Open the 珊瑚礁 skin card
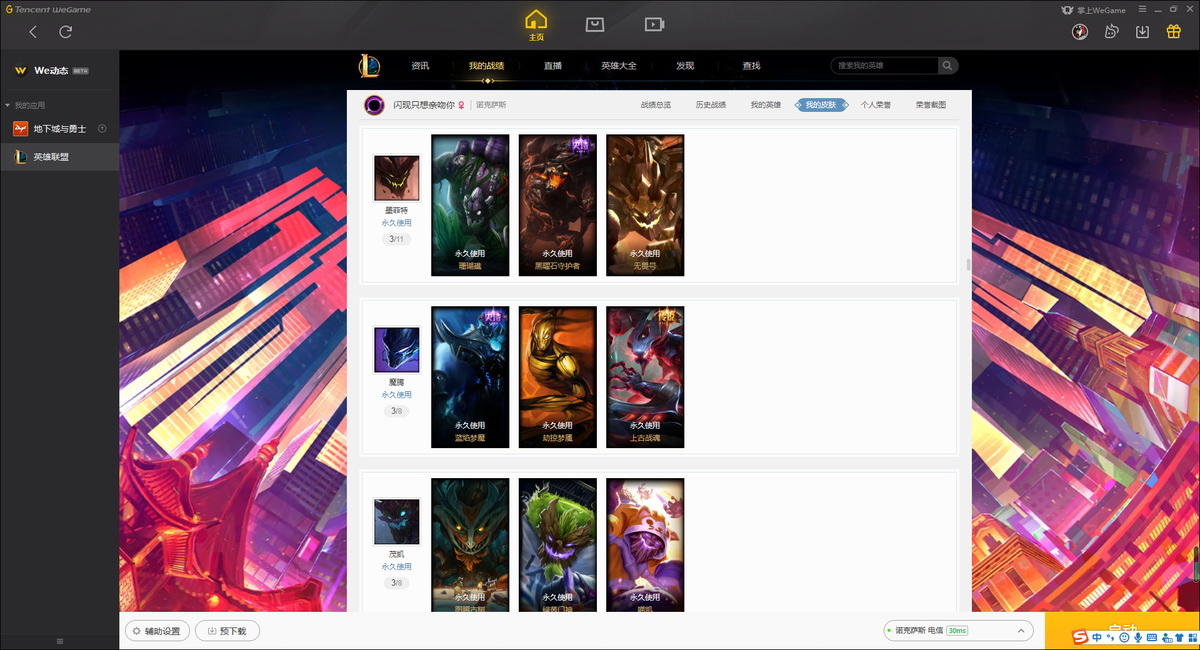The width and height of the screenshot is (1200, 650). click(x=470, y=205)
